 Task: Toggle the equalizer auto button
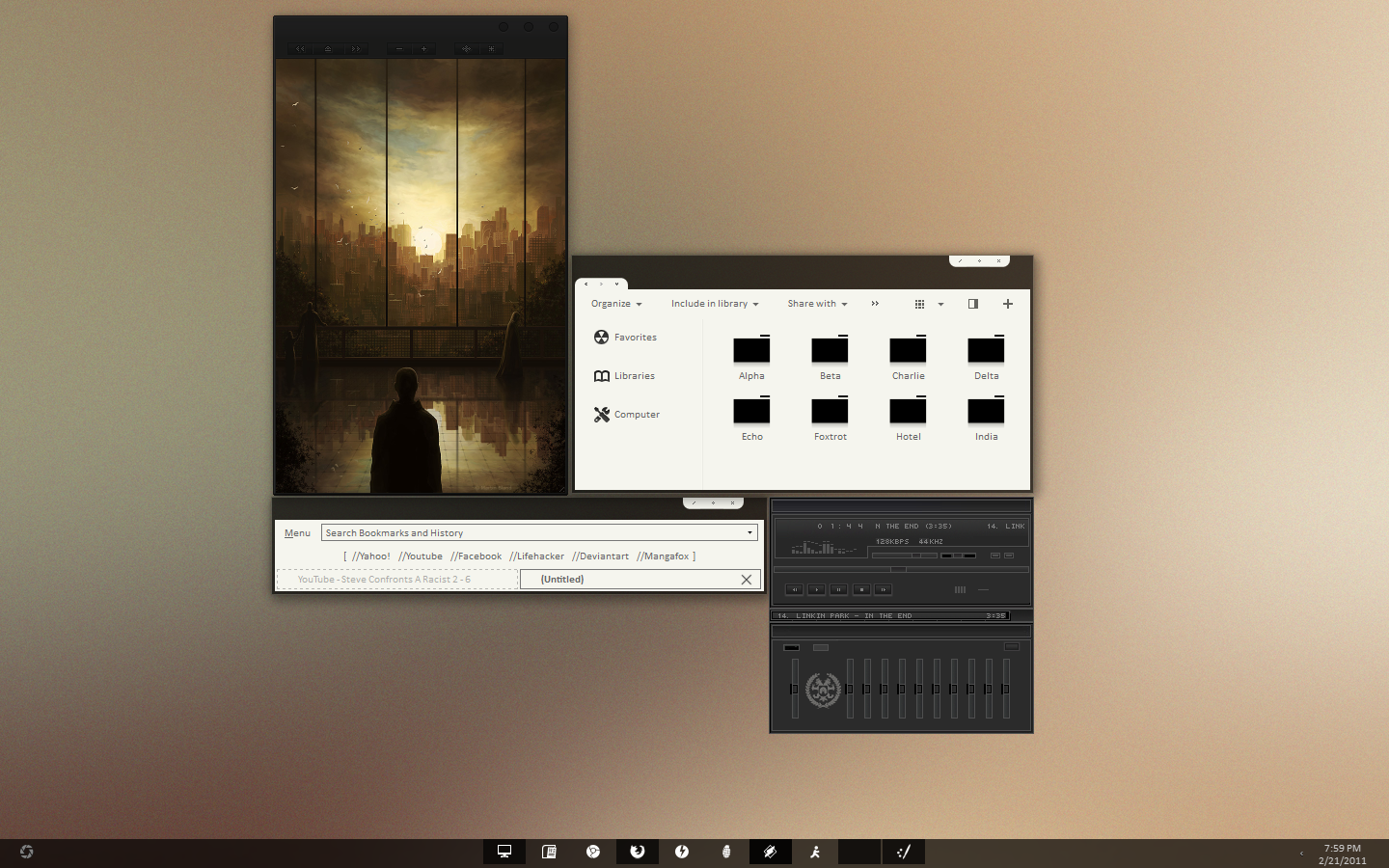821,647
